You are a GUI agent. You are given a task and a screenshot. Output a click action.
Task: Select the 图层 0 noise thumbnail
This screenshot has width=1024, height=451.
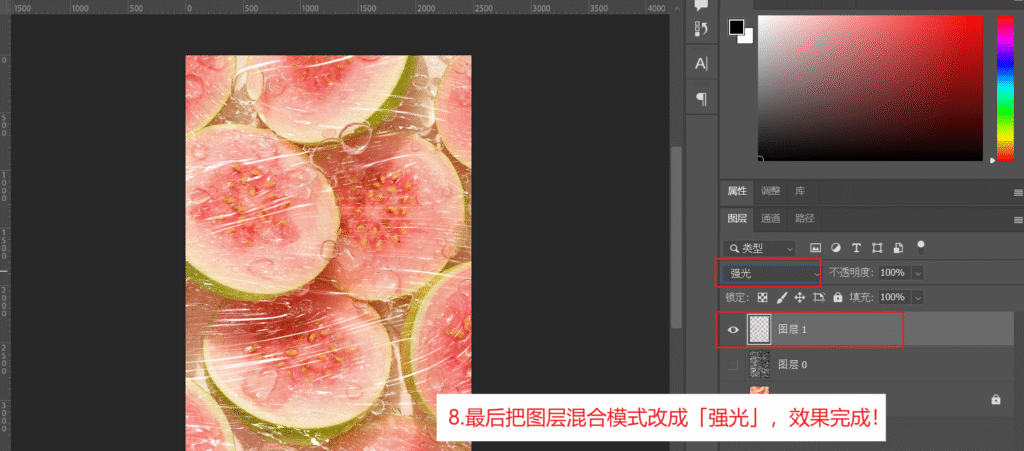pos(759,364)
